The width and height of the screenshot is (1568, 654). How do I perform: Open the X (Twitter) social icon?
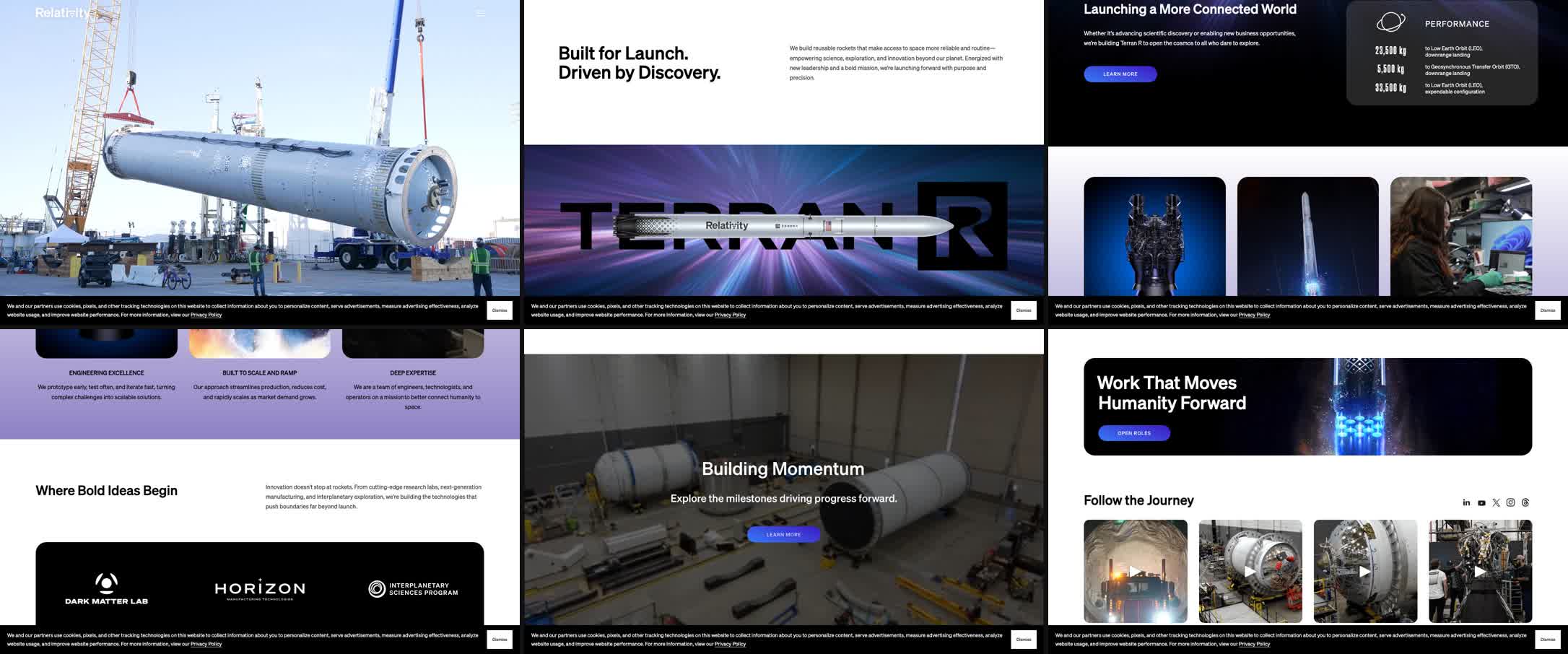tap(1496, 502)
